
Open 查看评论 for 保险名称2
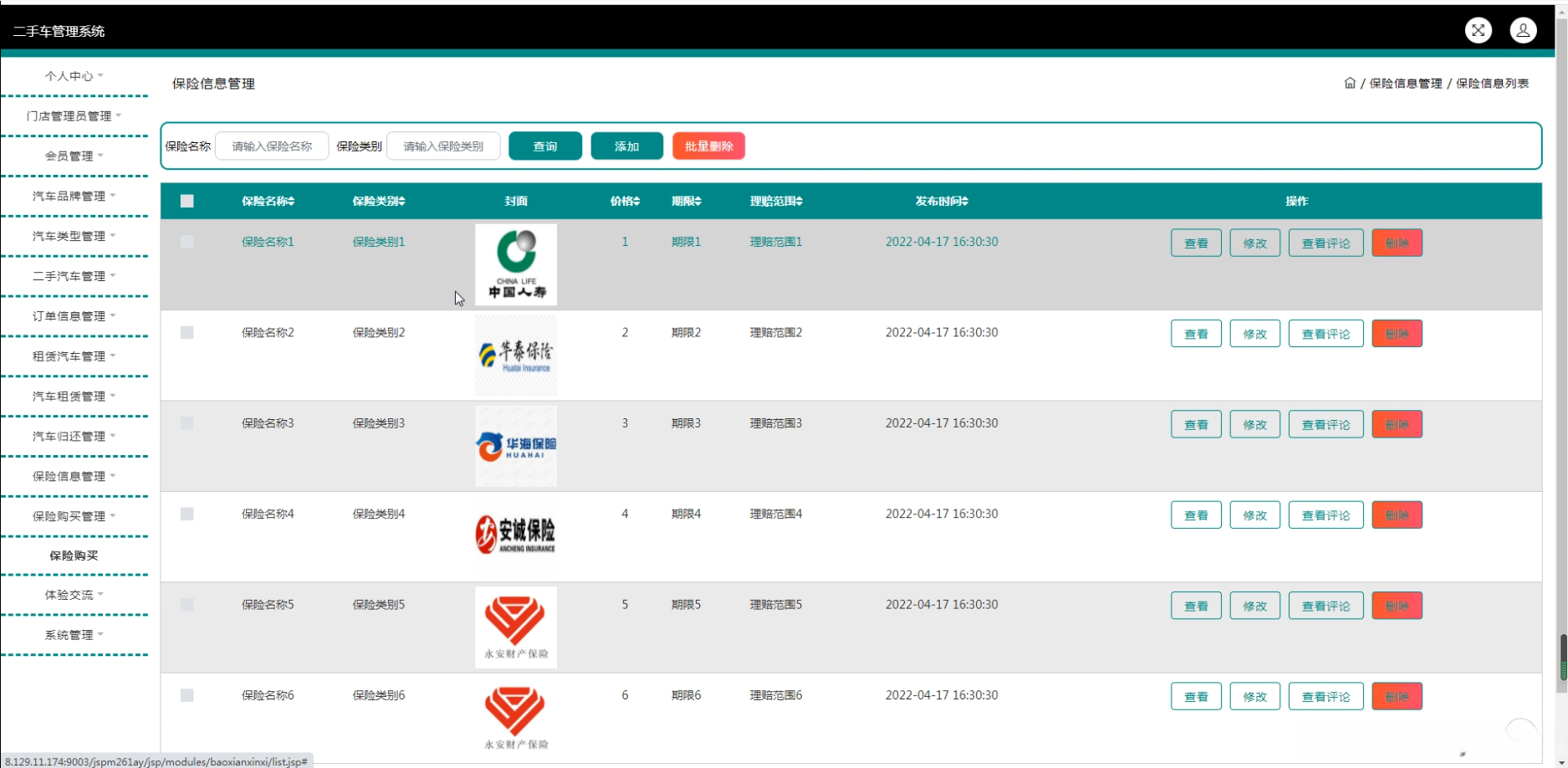(1326, 334)
